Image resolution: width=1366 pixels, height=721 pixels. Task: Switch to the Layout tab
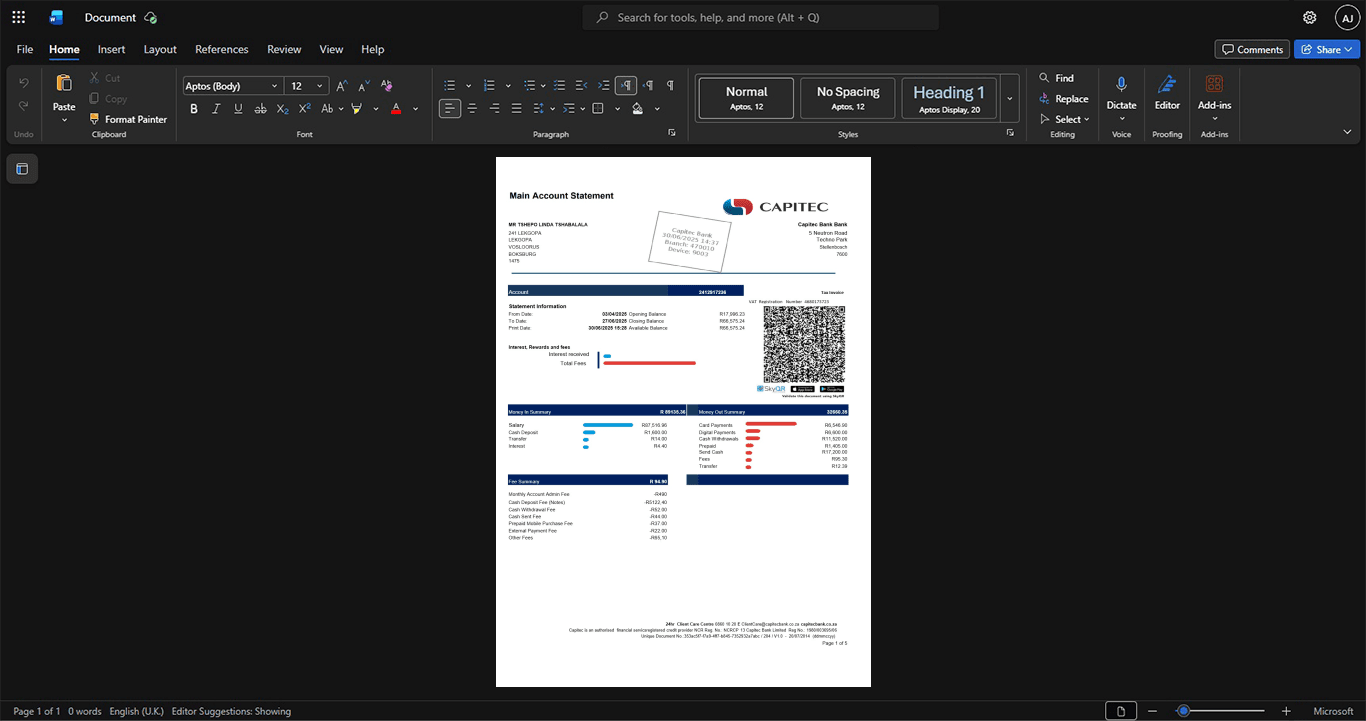[x=160, y=49]
